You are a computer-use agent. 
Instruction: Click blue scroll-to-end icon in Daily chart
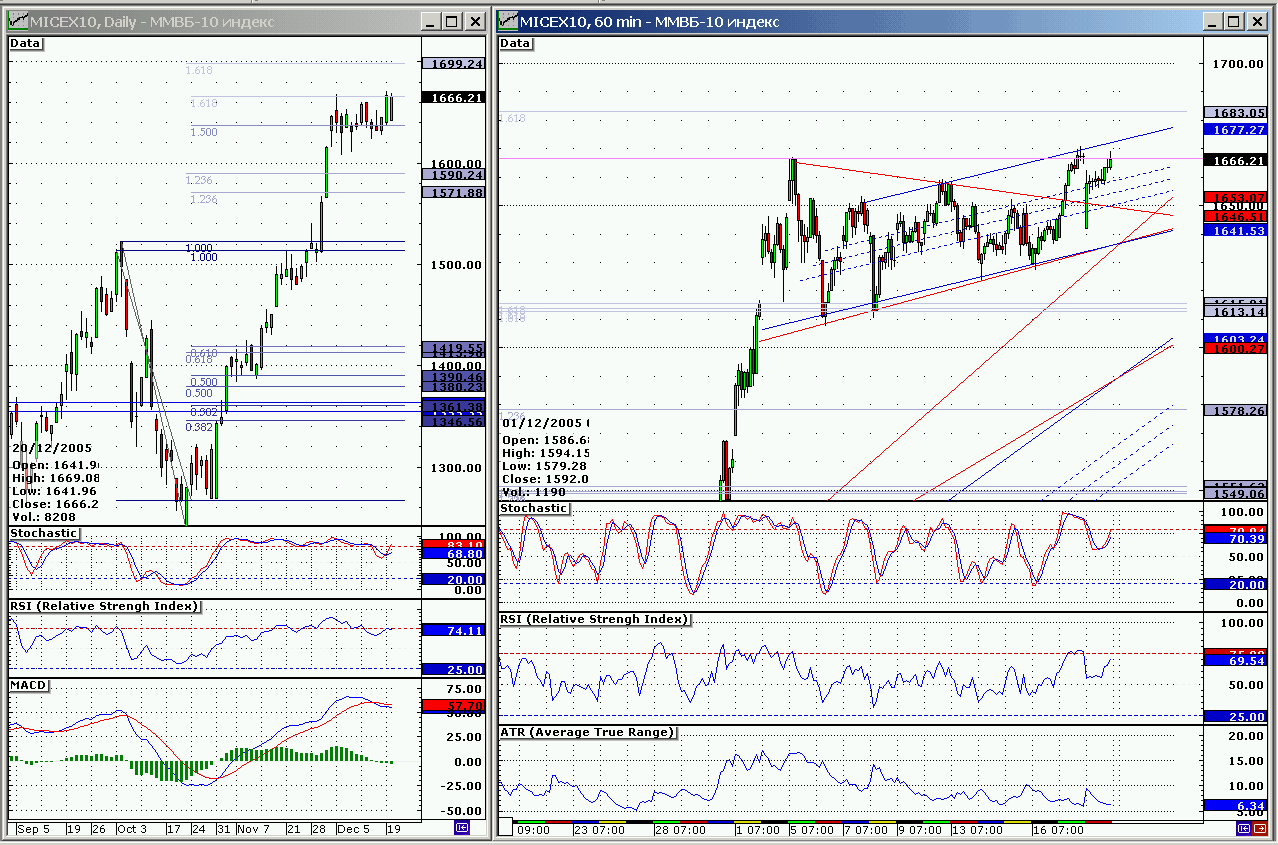[461, 828]
